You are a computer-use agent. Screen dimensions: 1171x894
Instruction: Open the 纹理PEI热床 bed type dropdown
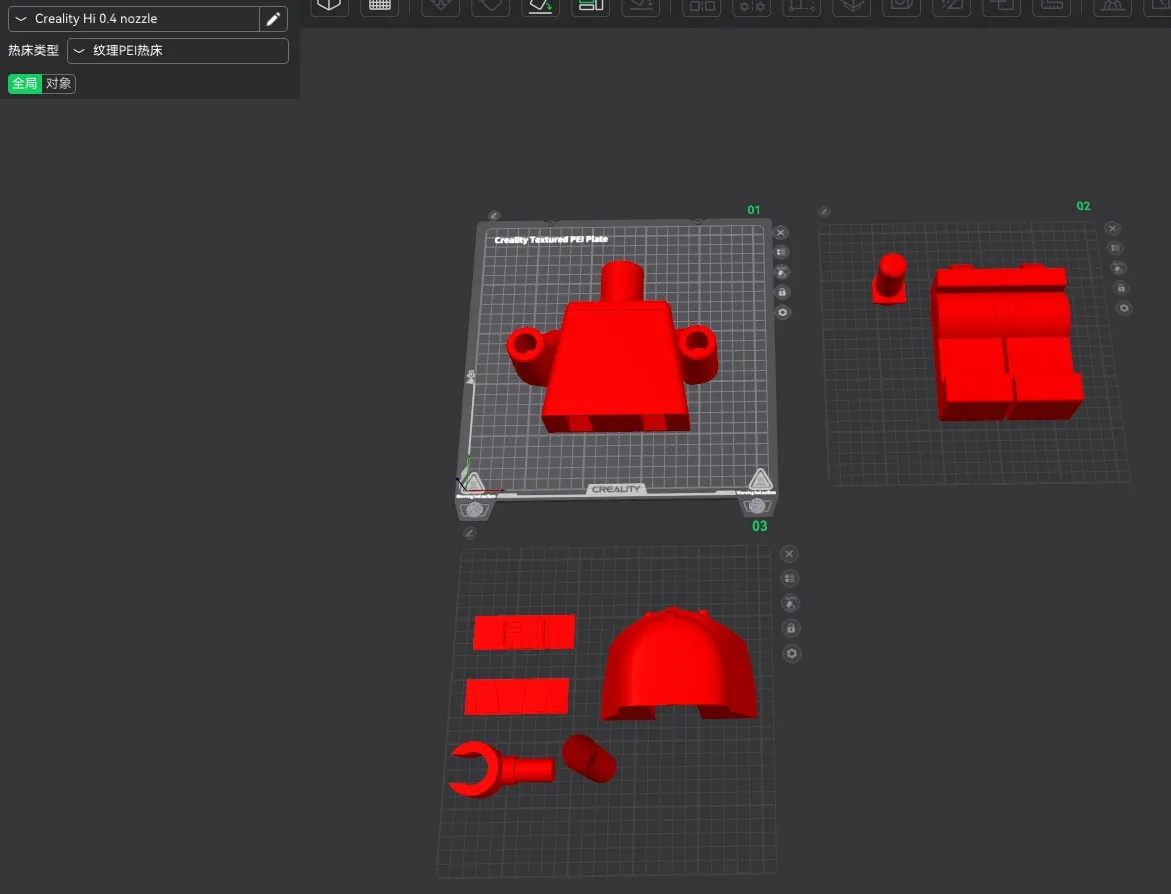178,51
